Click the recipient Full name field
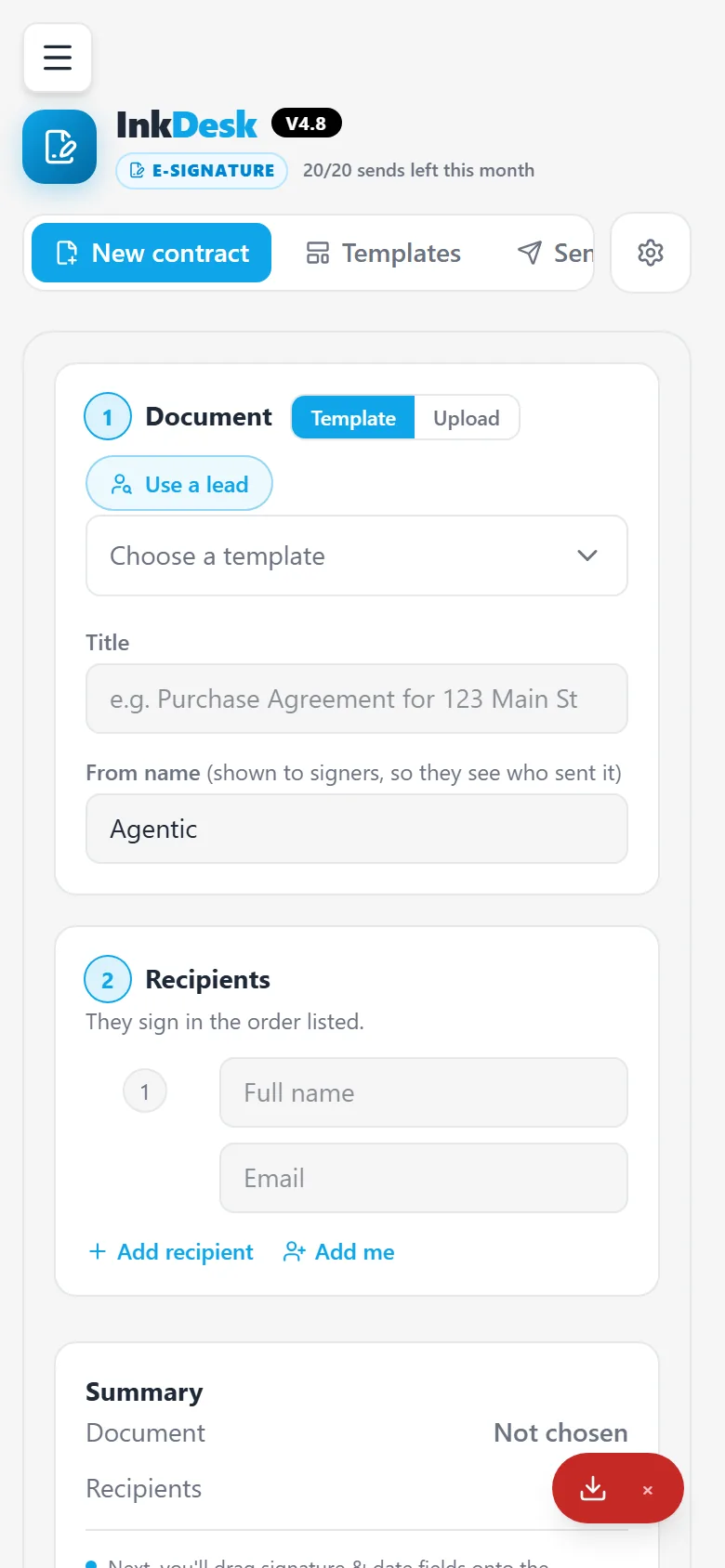 [x=424, y=1092]
